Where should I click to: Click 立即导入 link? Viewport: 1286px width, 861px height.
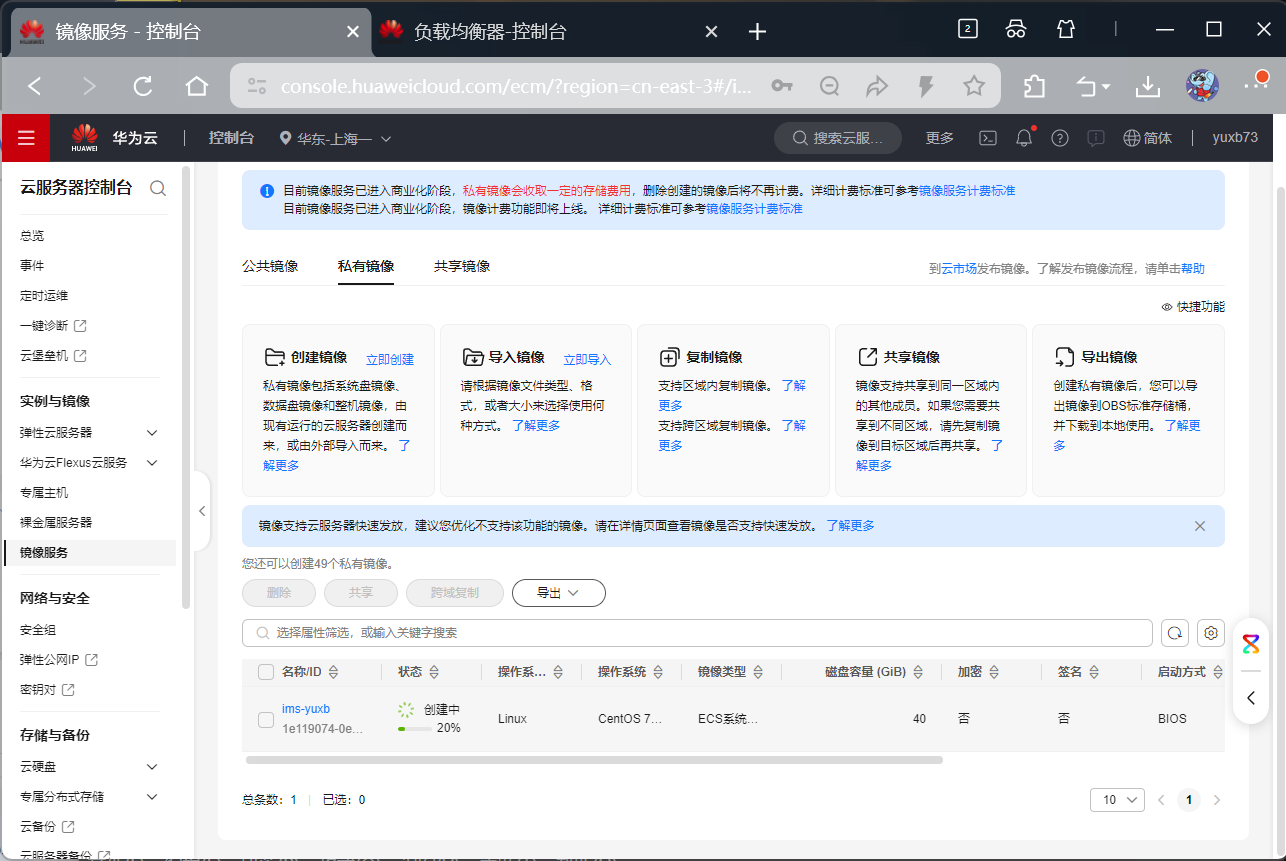point(587,359)
